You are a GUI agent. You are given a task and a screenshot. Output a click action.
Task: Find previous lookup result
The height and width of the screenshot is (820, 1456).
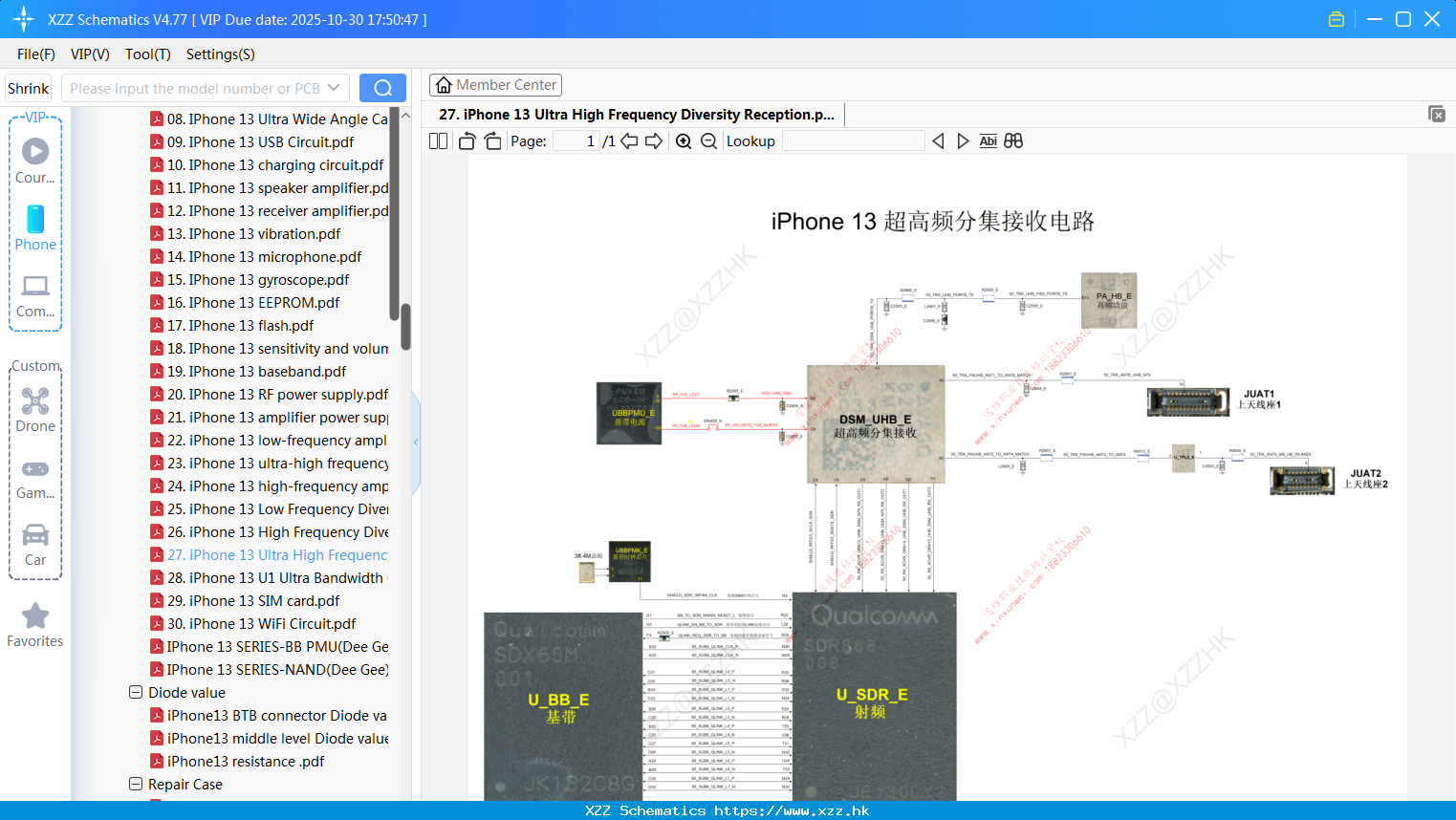(938, 141)
